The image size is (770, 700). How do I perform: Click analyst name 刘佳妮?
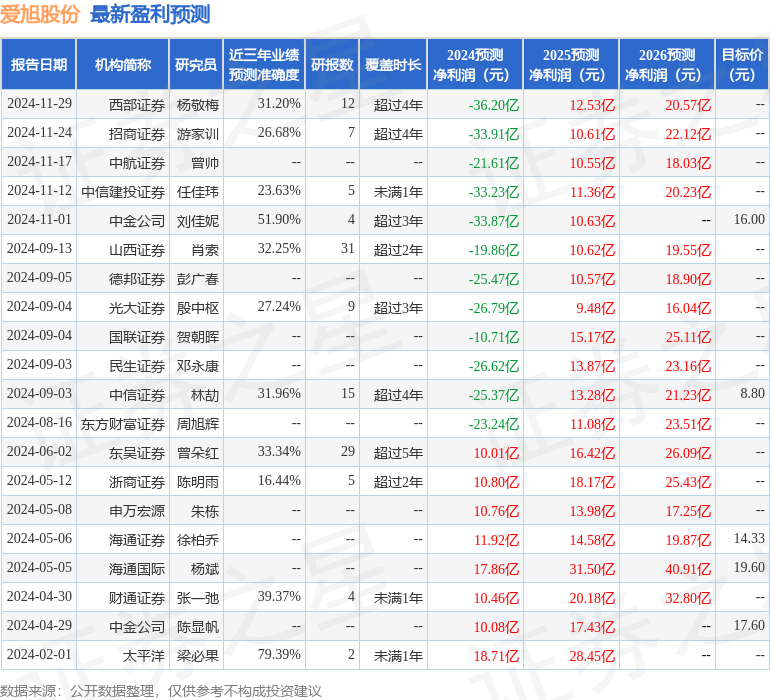(x=198, y=221)
